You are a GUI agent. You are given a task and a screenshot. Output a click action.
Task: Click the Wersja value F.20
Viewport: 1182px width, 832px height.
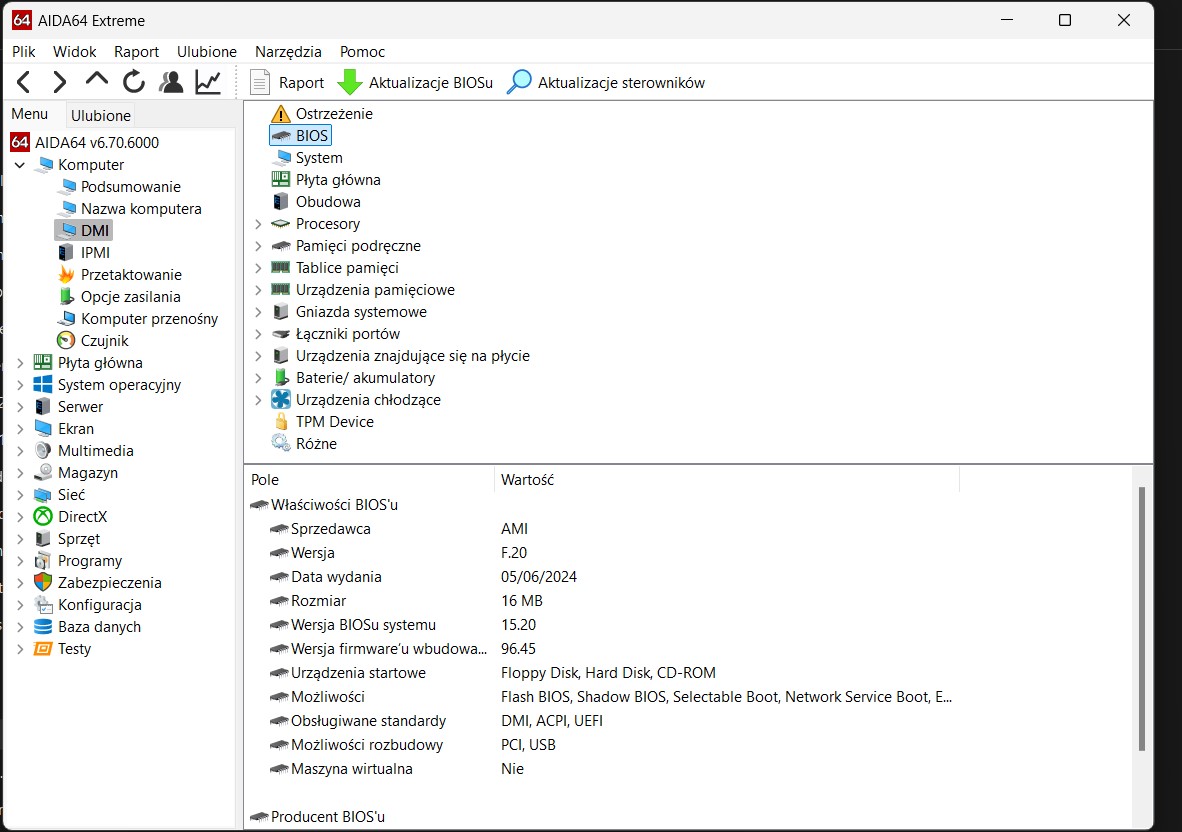click(x=514, y=552)
